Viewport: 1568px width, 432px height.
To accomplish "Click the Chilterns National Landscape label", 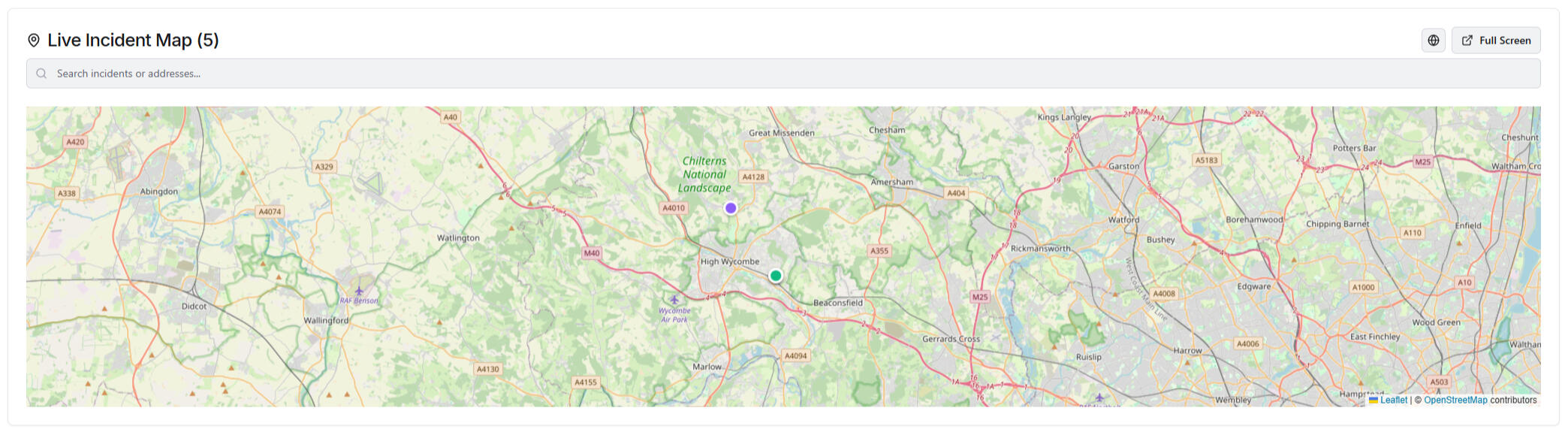I will 704,174.
